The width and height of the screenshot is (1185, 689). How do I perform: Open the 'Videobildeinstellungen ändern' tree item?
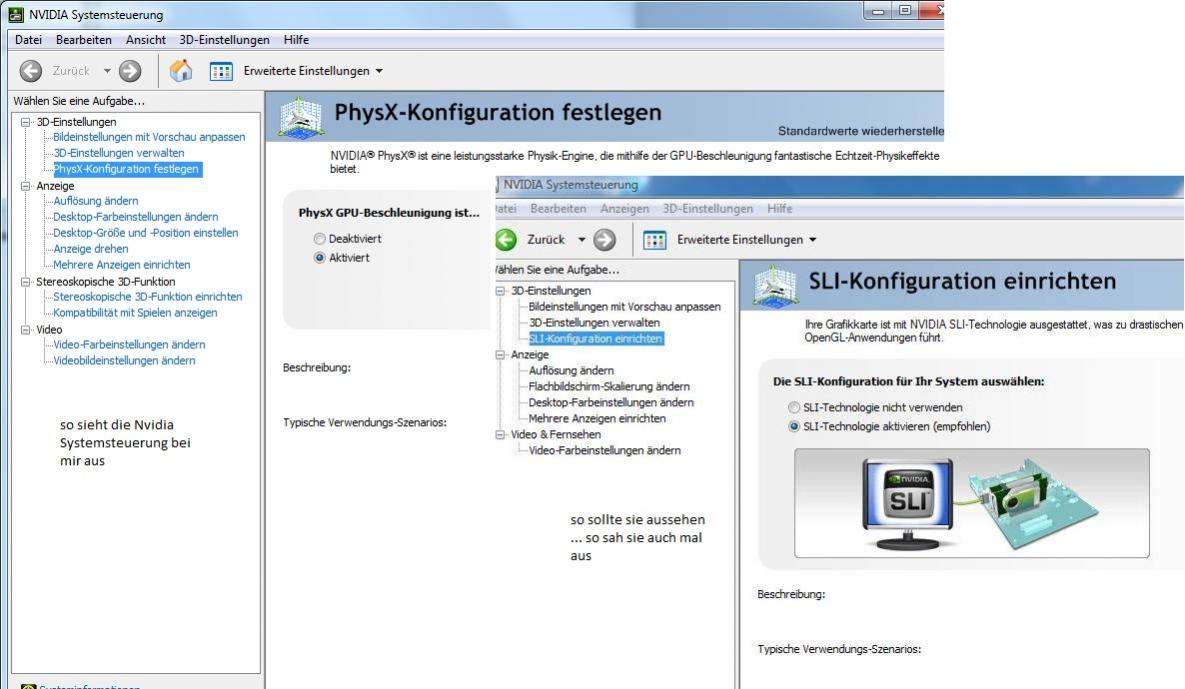pos(125,361)
